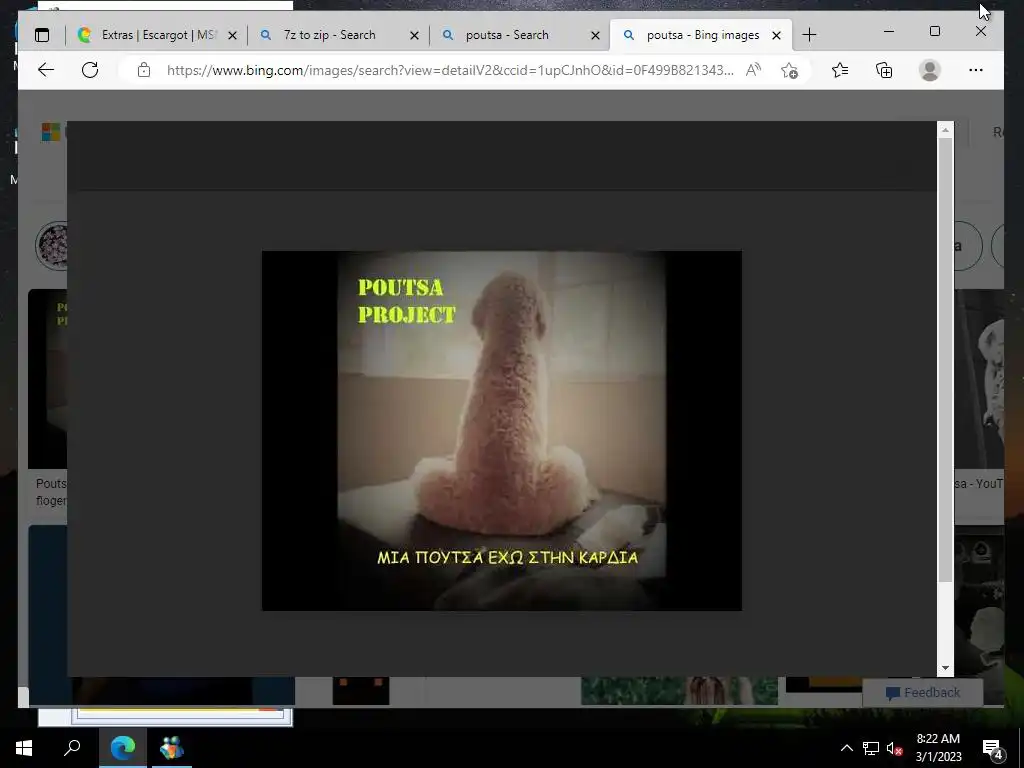Close the poutsa - Search tab

click(x=595, y=35)
